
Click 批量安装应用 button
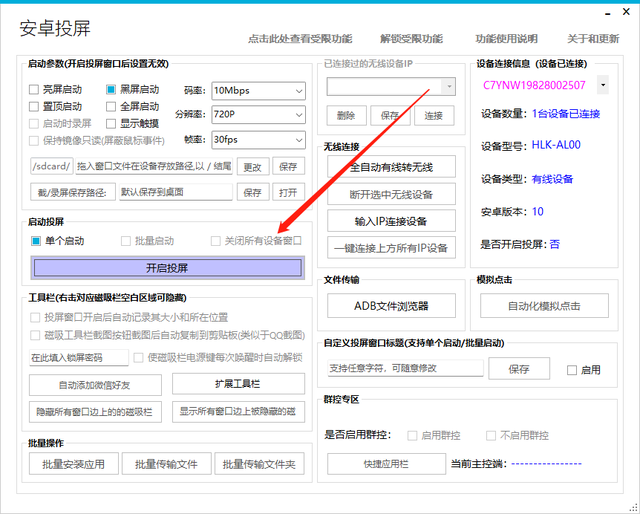pyautogui.click(x=74, y=463)
